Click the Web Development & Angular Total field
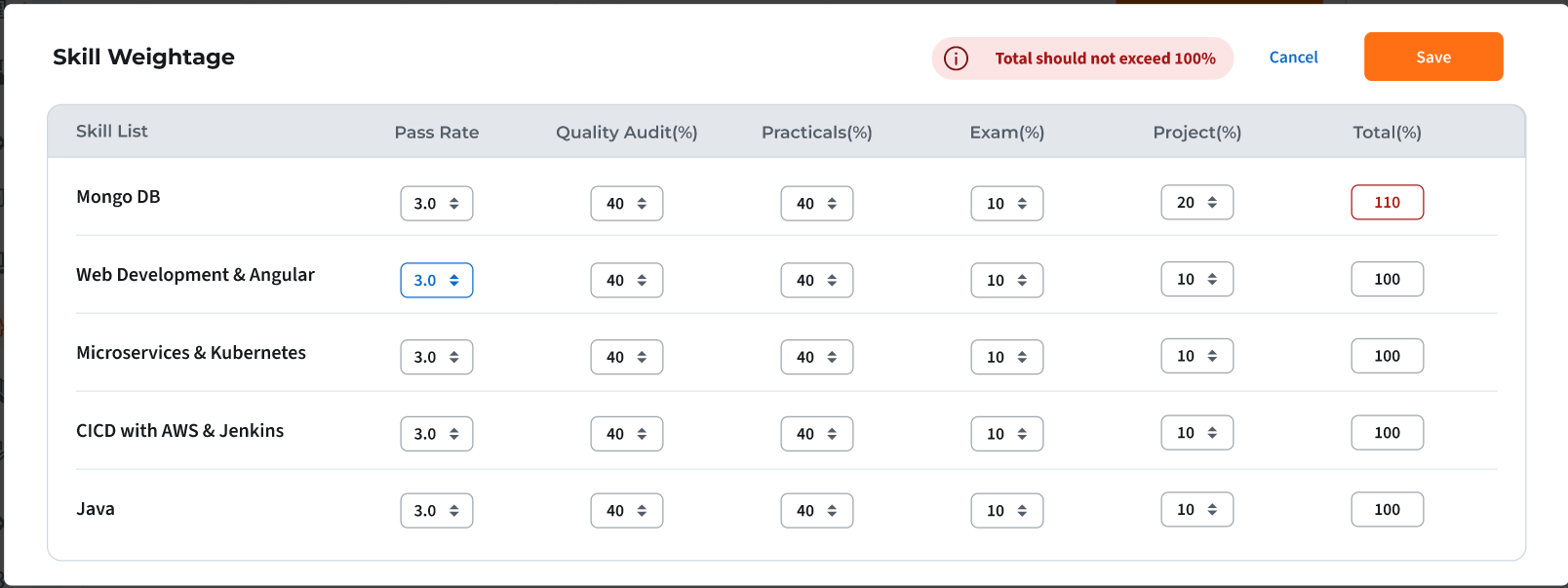 (1387, 280)
